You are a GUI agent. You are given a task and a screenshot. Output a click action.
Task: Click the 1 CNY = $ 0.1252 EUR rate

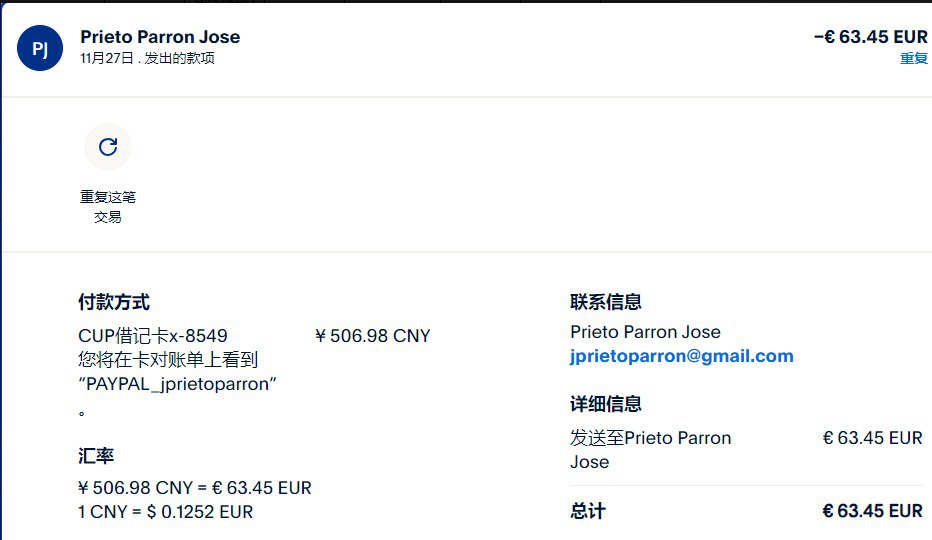[x=165, y=512]
